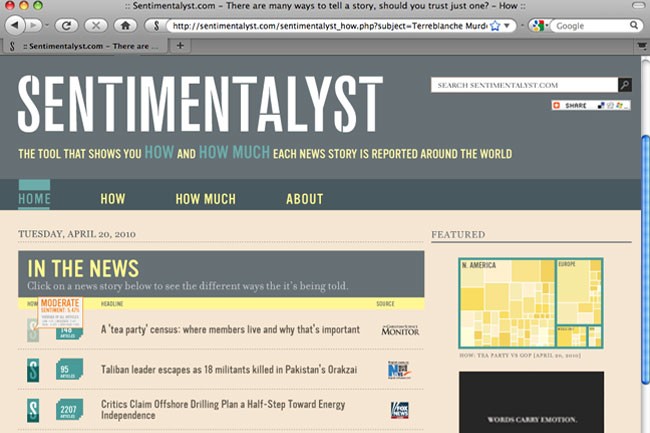
Task: Open the HOW navigation item
Action: coord(113,199)
